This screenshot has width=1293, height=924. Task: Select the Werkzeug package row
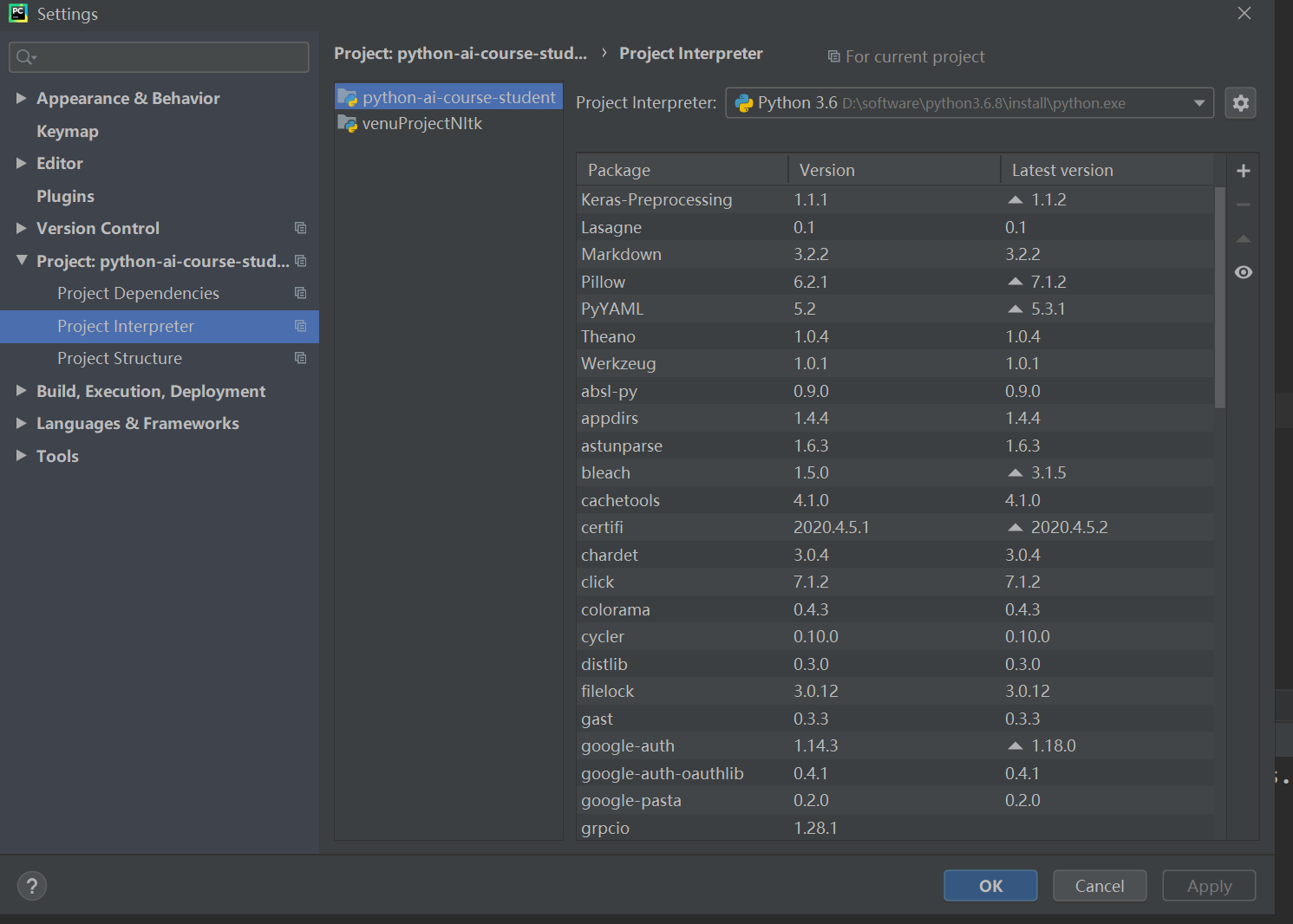coord(895,363)
